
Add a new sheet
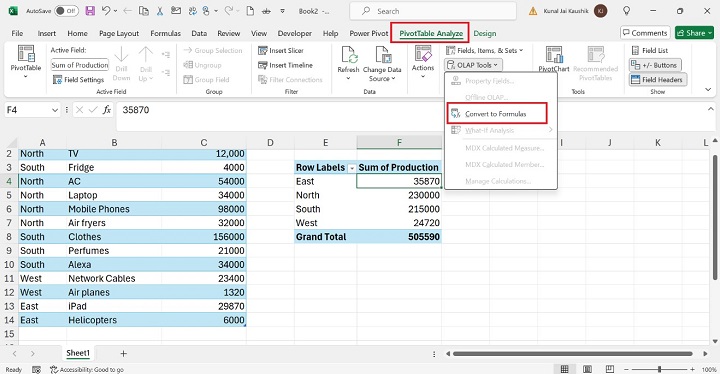[123, 353]
